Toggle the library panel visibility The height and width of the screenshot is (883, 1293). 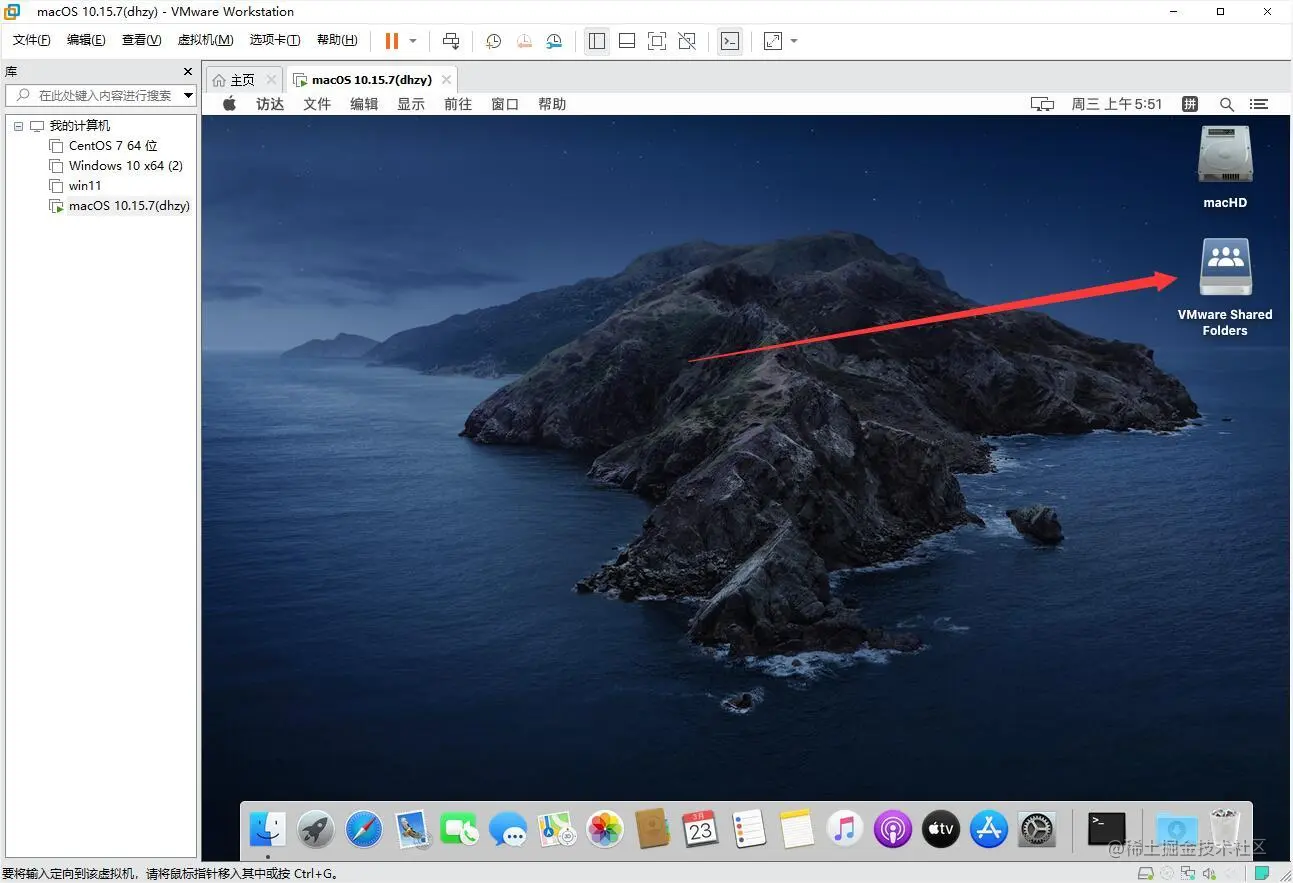pyautogui.click(x=597, y=41)
